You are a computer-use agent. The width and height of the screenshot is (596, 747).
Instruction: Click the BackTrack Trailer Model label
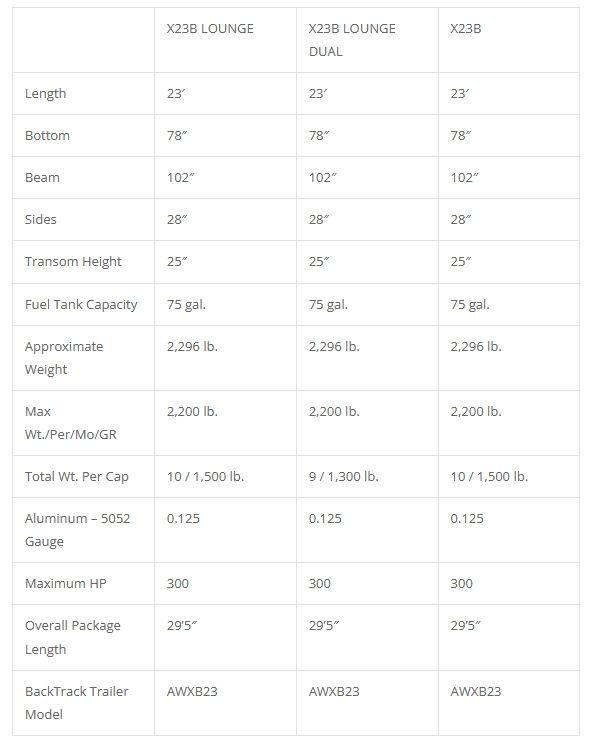coord(77,703)
